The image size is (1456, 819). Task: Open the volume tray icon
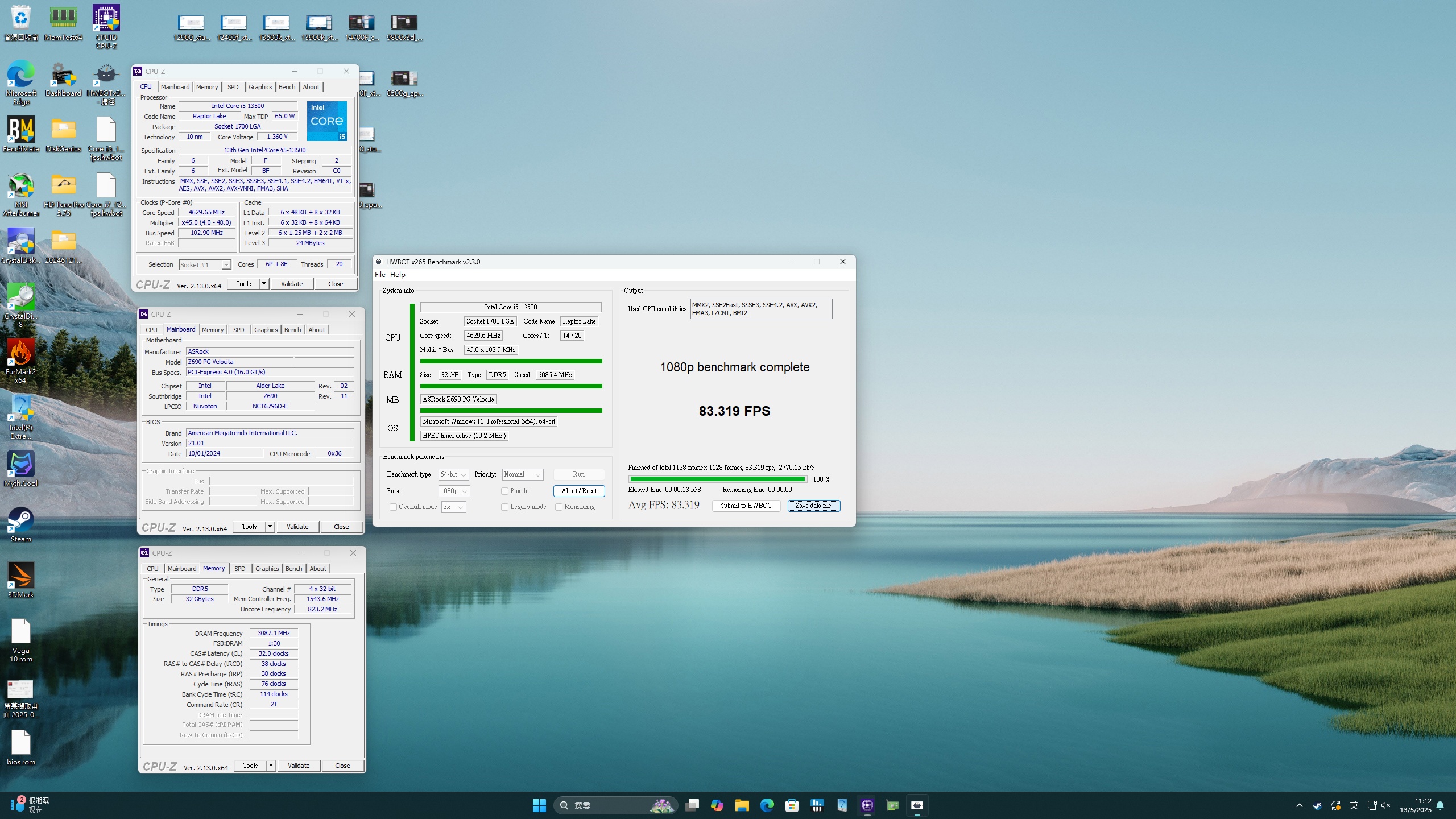pyautogui.click(x=1386, y=805)
